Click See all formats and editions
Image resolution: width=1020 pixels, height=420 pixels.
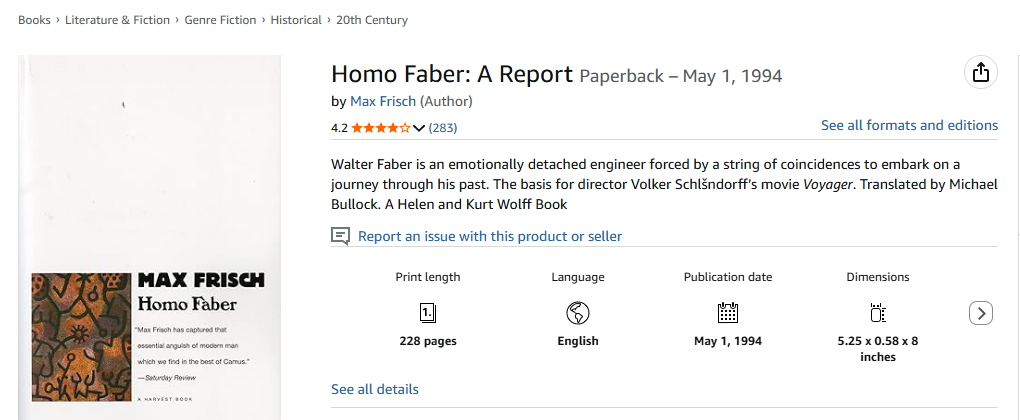[909, 125]
